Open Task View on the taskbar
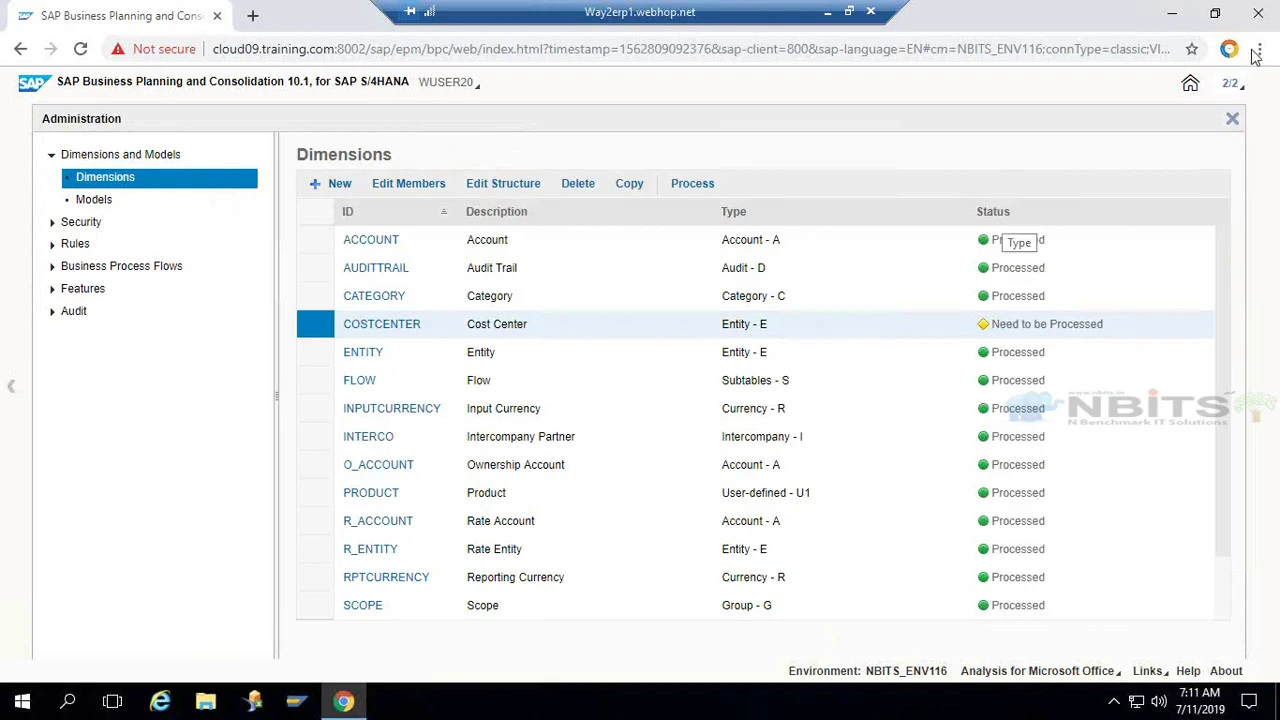1280x720 pixels. (112, 702)
